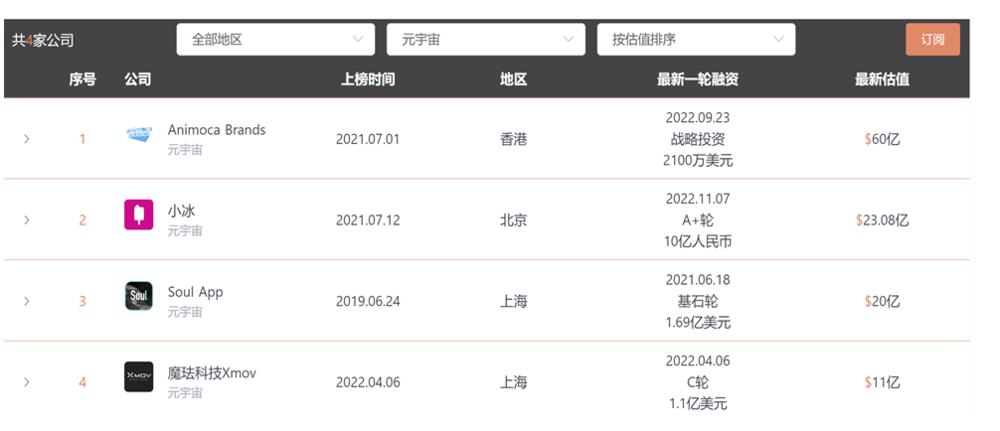The height and width of the screenshot is (431, 1000).
Task: Open the Animoca Brands company link
Action: pyautogui.click(x=217, y=130)
